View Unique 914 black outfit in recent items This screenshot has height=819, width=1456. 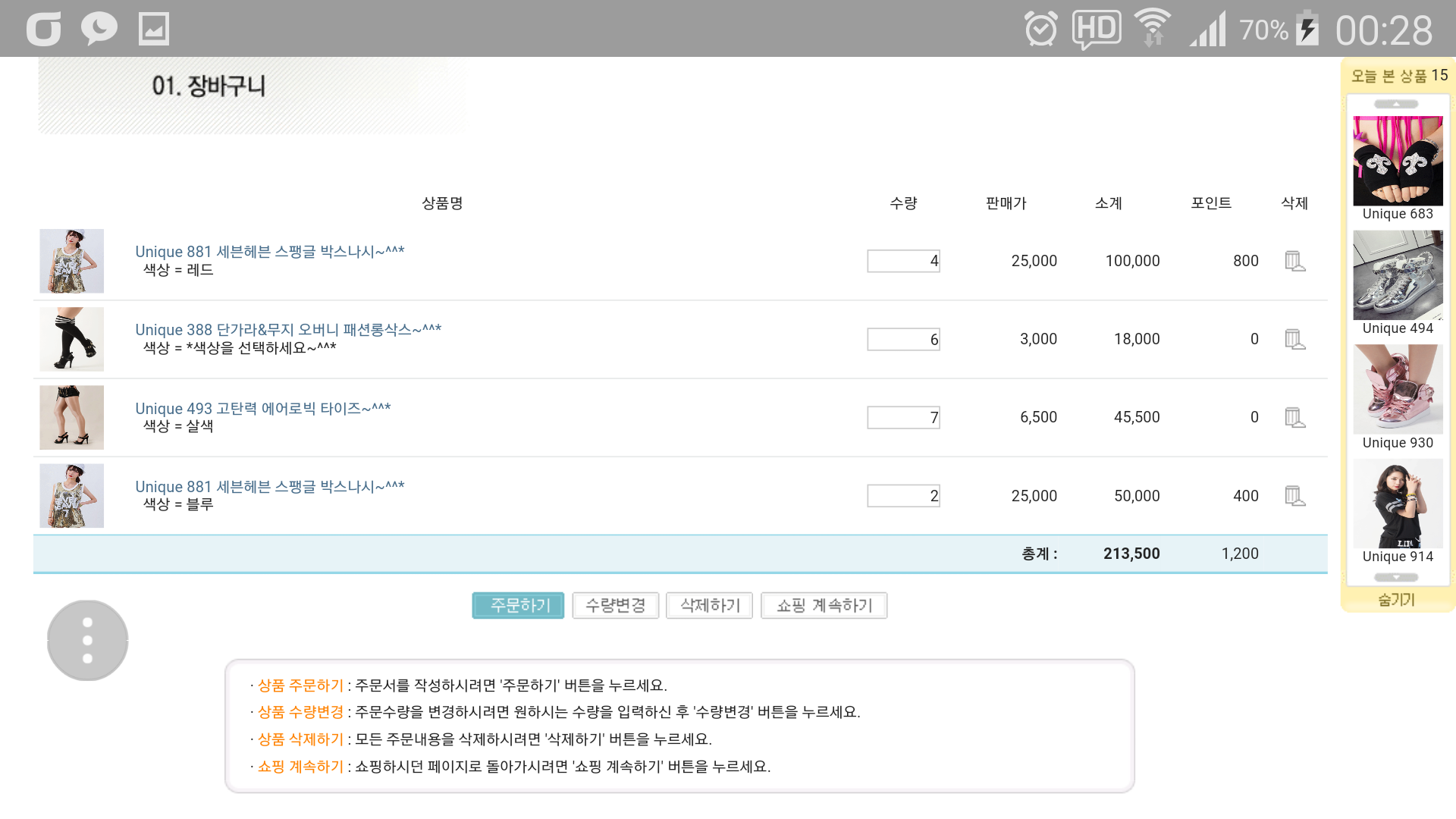(1398, 504)
